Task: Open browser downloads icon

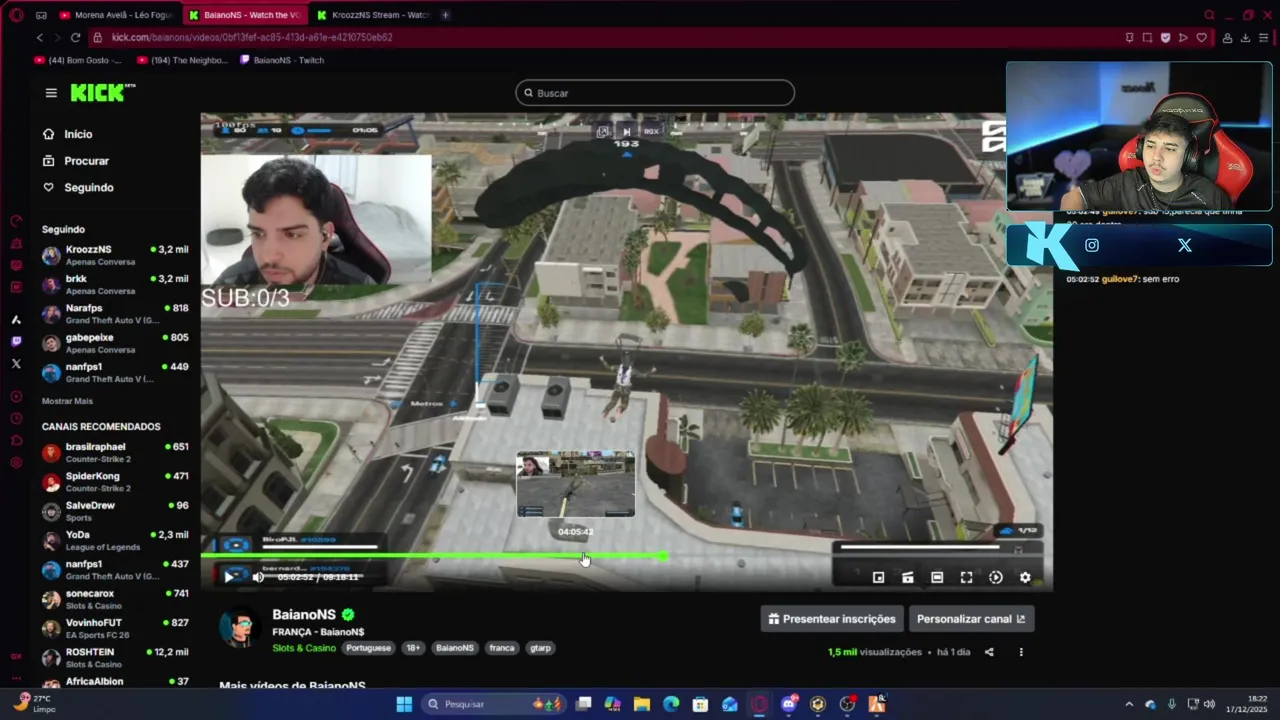Action: coord(1245,37)
